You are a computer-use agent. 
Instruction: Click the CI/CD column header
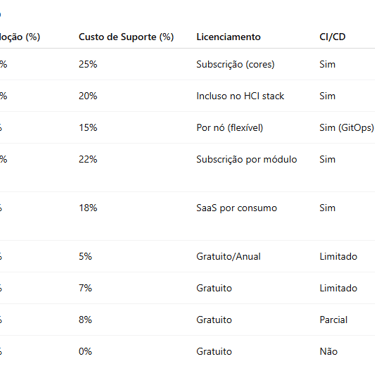coord(332,37)
